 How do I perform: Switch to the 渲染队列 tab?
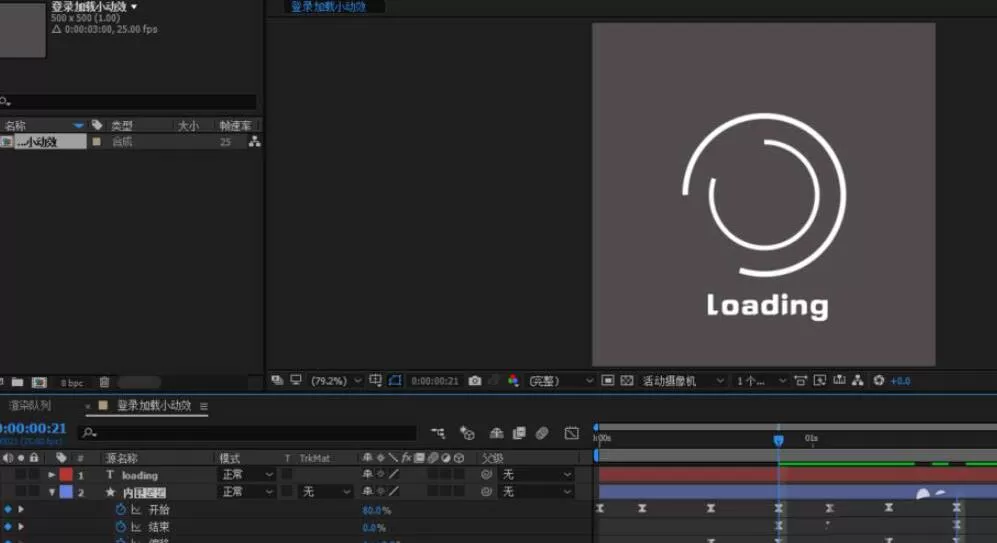coord(30,406)
